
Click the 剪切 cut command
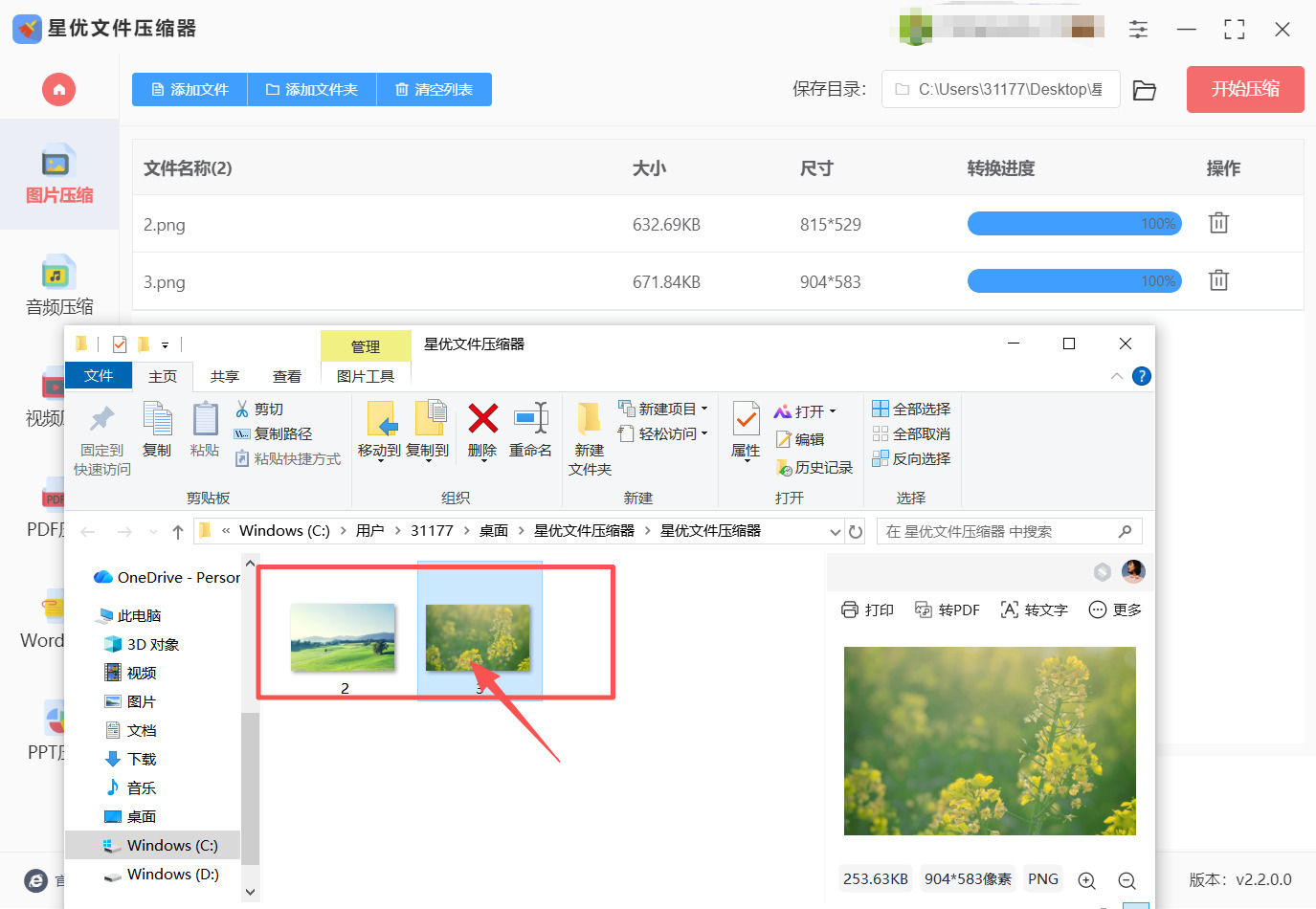click(259, 410)
